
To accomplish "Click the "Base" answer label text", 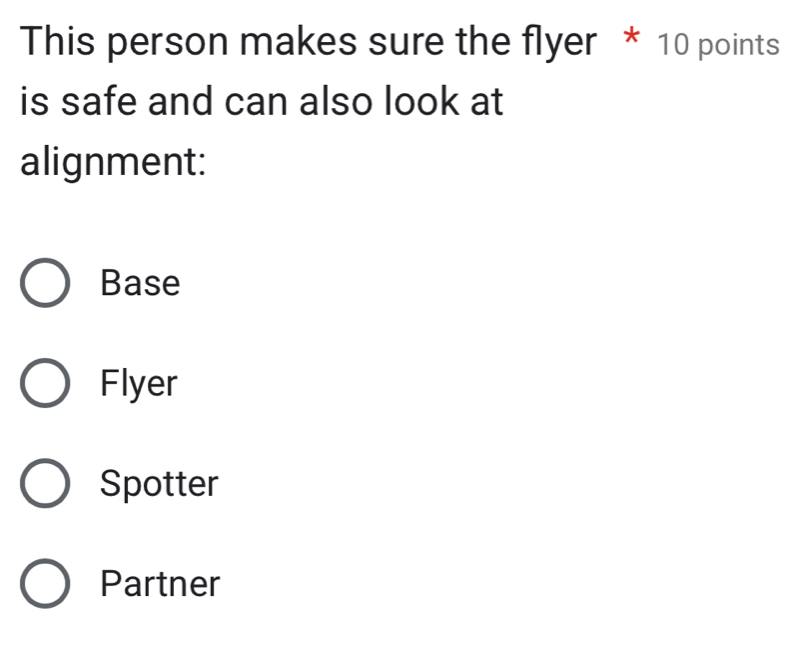I will point(141,283).
